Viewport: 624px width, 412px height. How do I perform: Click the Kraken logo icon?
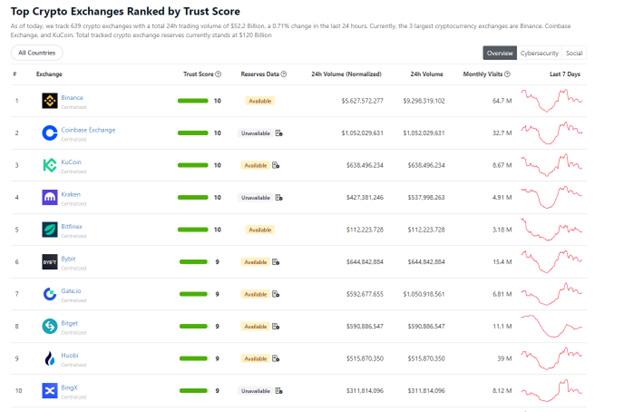(50, 197)
